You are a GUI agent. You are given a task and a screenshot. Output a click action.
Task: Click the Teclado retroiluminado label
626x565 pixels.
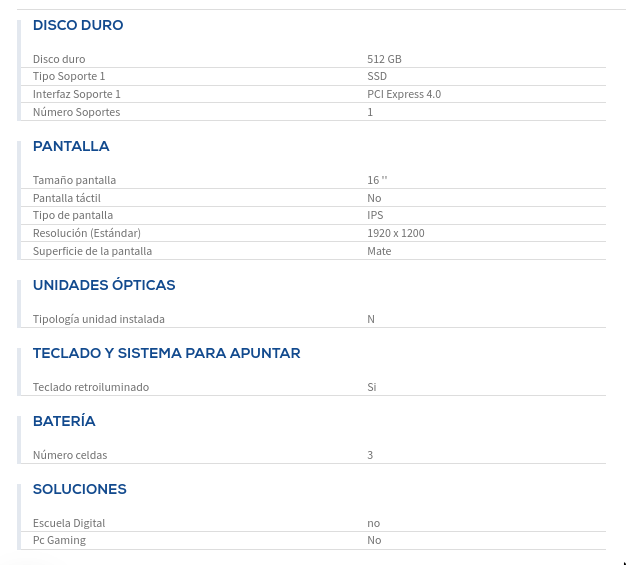tap(91, 387)
